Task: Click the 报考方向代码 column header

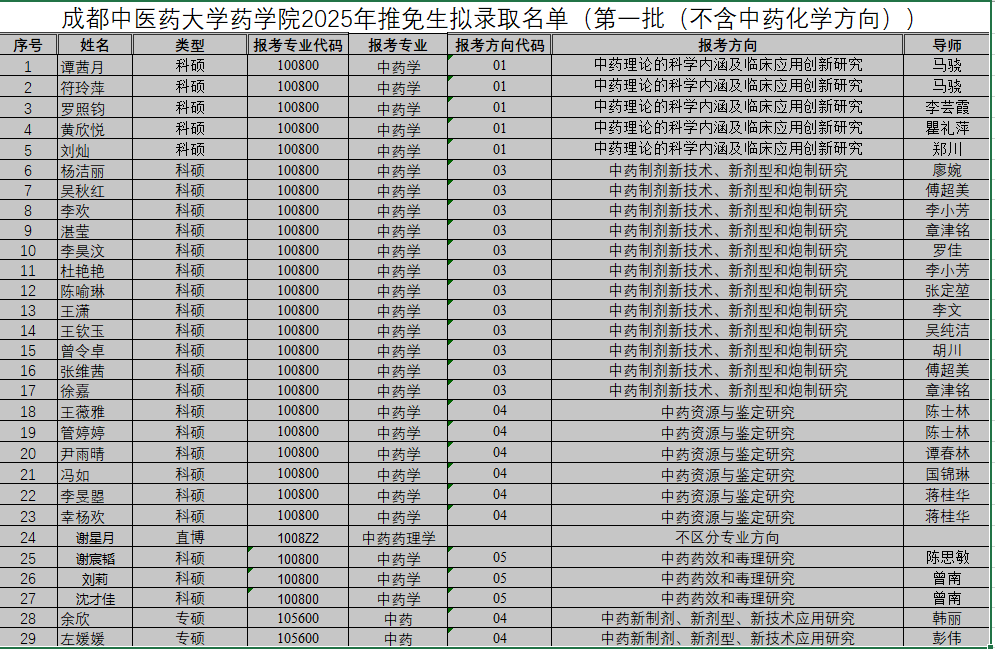Action: [x=499, y=46]
